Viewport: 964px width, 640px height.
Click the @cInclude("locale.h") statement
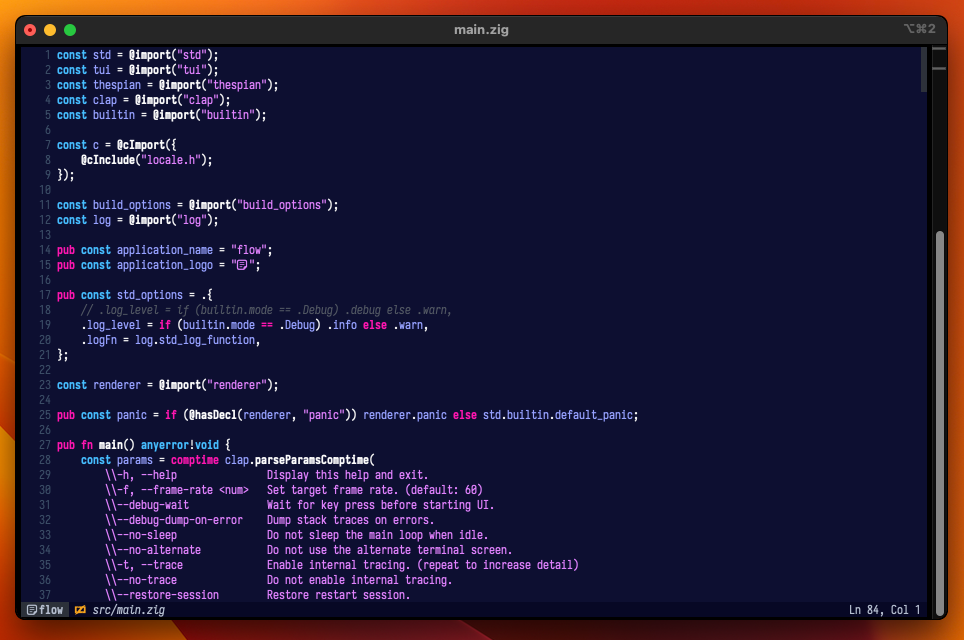point(147,160)
